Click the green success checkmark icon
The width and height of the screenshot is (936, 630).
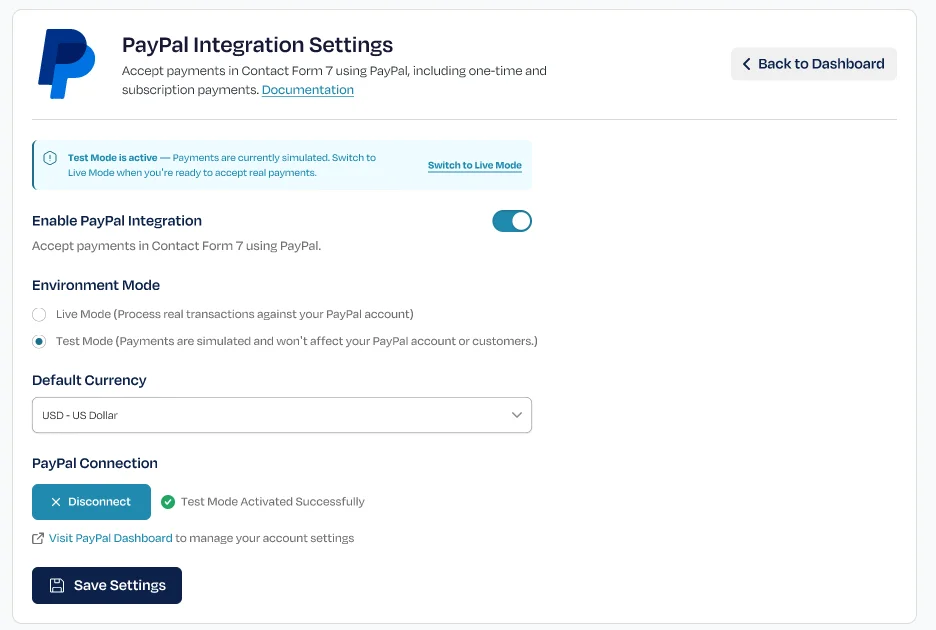click(168, 502)
